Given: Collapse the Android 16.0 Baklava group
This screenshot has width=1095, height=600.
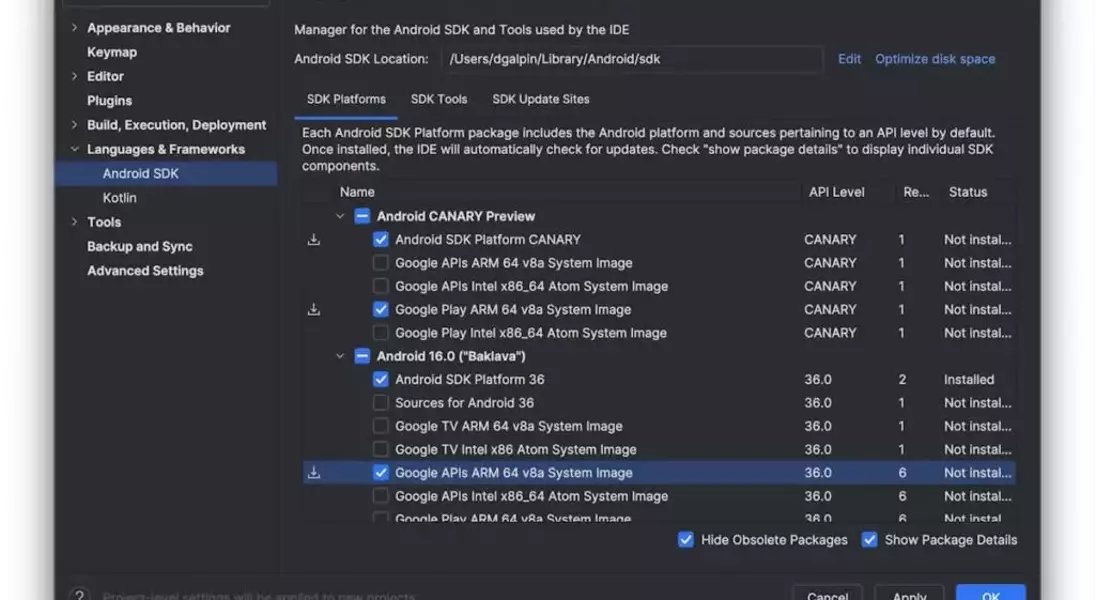Looking at the screenshot, I should click(341, 356).
